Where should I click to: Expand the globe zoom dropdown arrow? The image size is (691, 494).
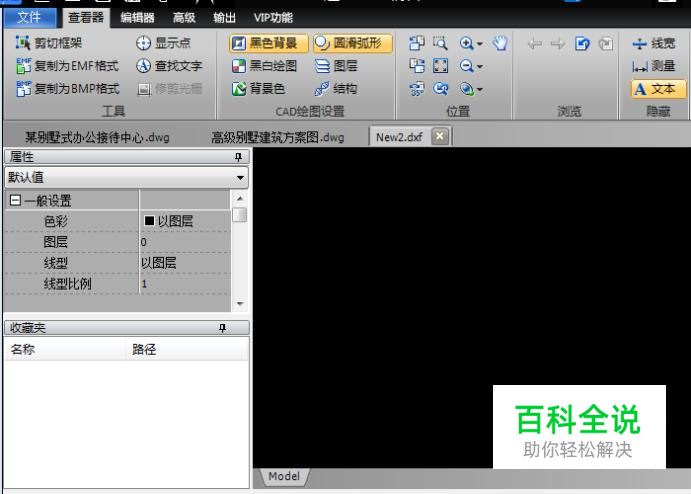[x=480, y=89]
